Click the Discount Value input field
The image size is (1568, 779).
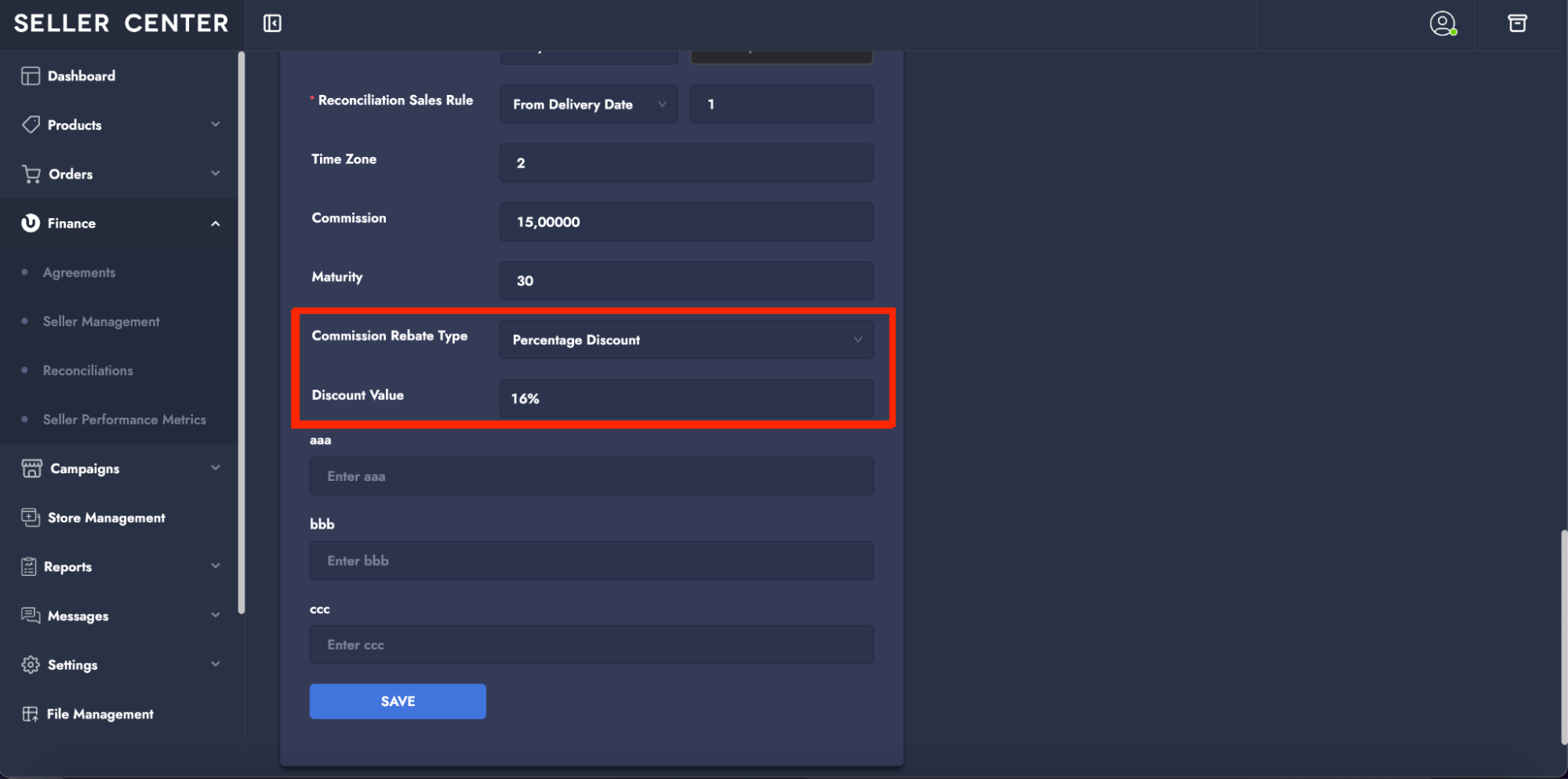(686, 399)
